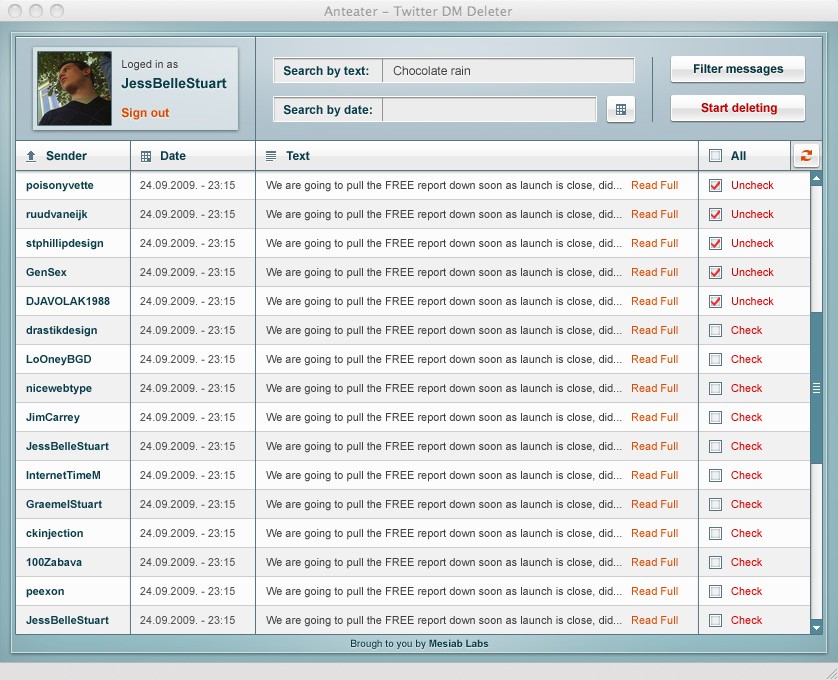Click the Search by text input field
The height and width of the screenshot is (680, 838).
[x=508, y=71]
